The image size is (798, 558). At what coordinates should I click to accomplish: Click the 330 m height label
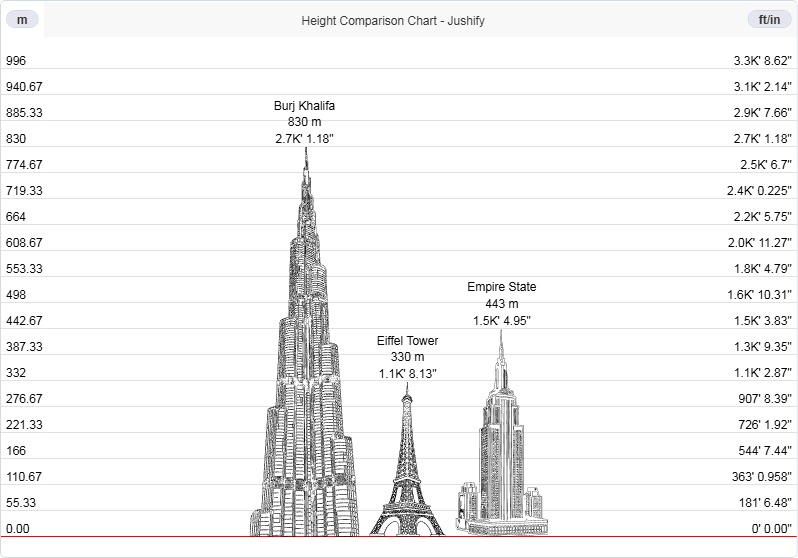point(407,357)
